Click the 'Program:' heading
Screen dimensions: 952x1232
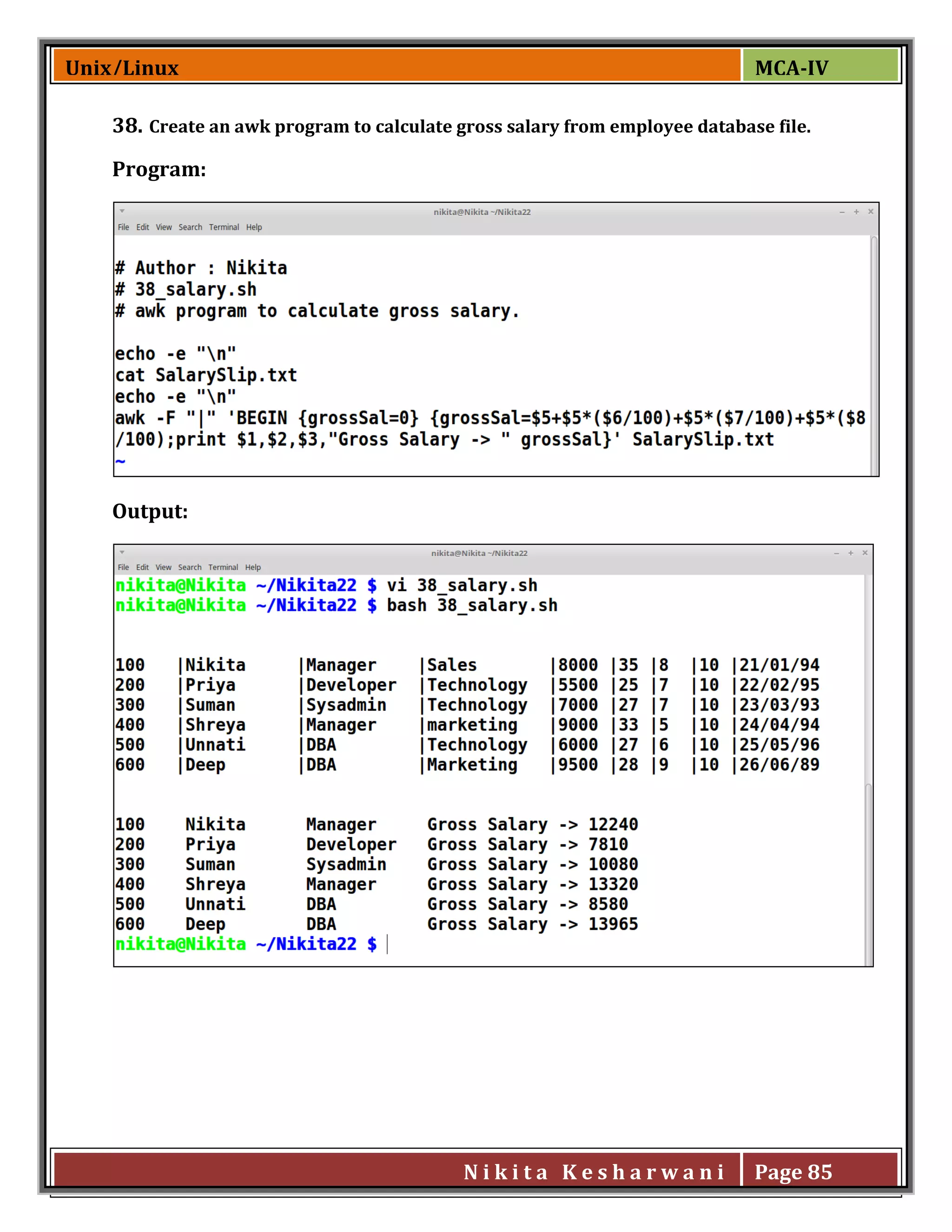pyautogui.click(x=159, y=169)
